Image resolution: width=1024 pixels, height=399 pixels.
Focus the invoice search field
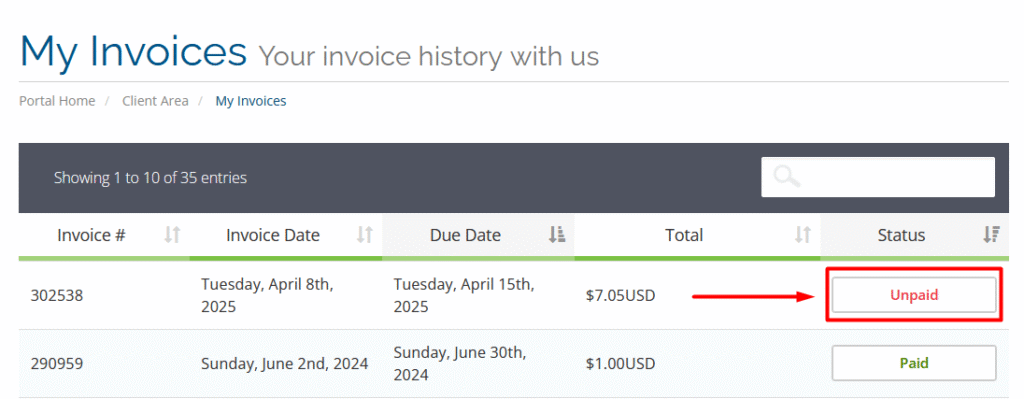coord(878,177)
